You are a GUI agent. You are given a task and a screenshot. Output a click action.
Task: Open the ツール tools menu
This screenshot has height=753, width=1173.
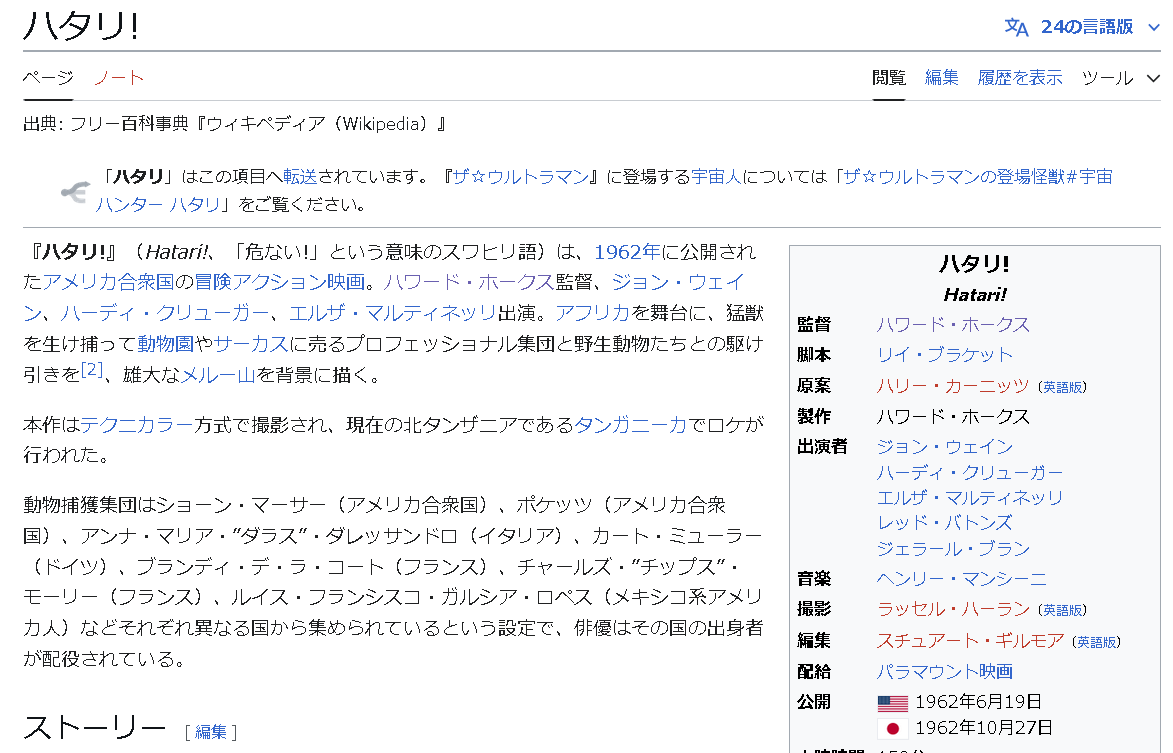coord(1107,78)
